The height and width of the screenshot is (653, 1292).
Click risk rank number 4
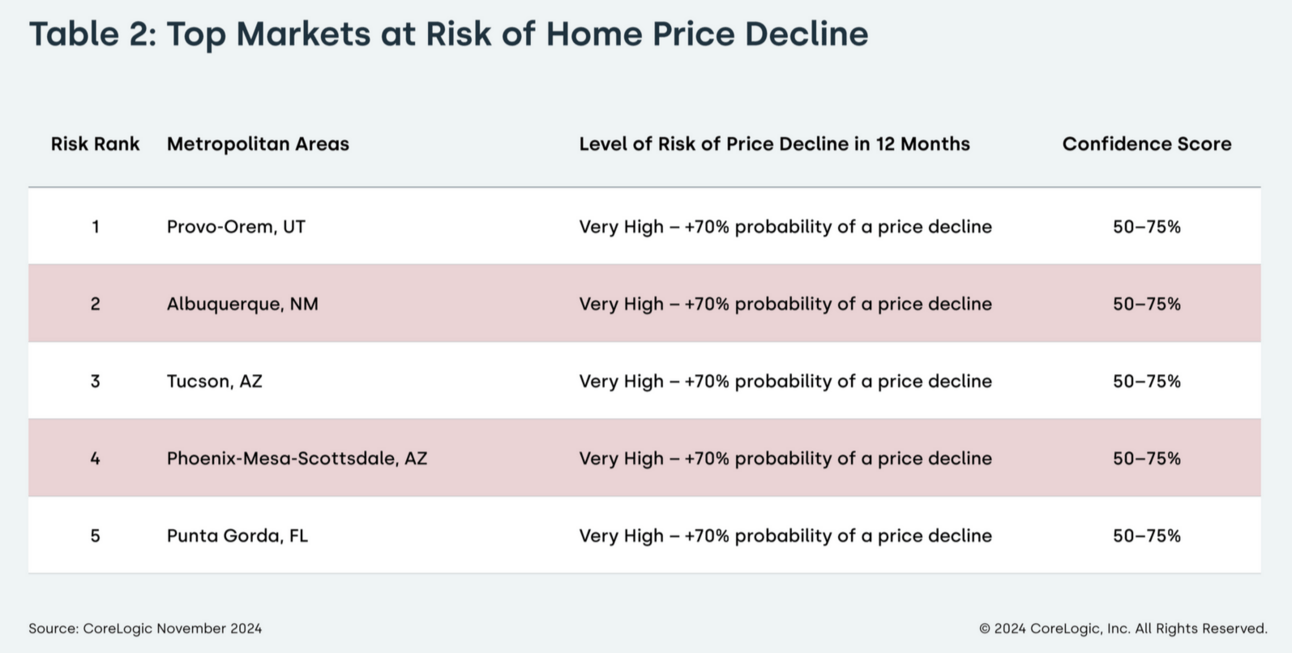(95, 458)
